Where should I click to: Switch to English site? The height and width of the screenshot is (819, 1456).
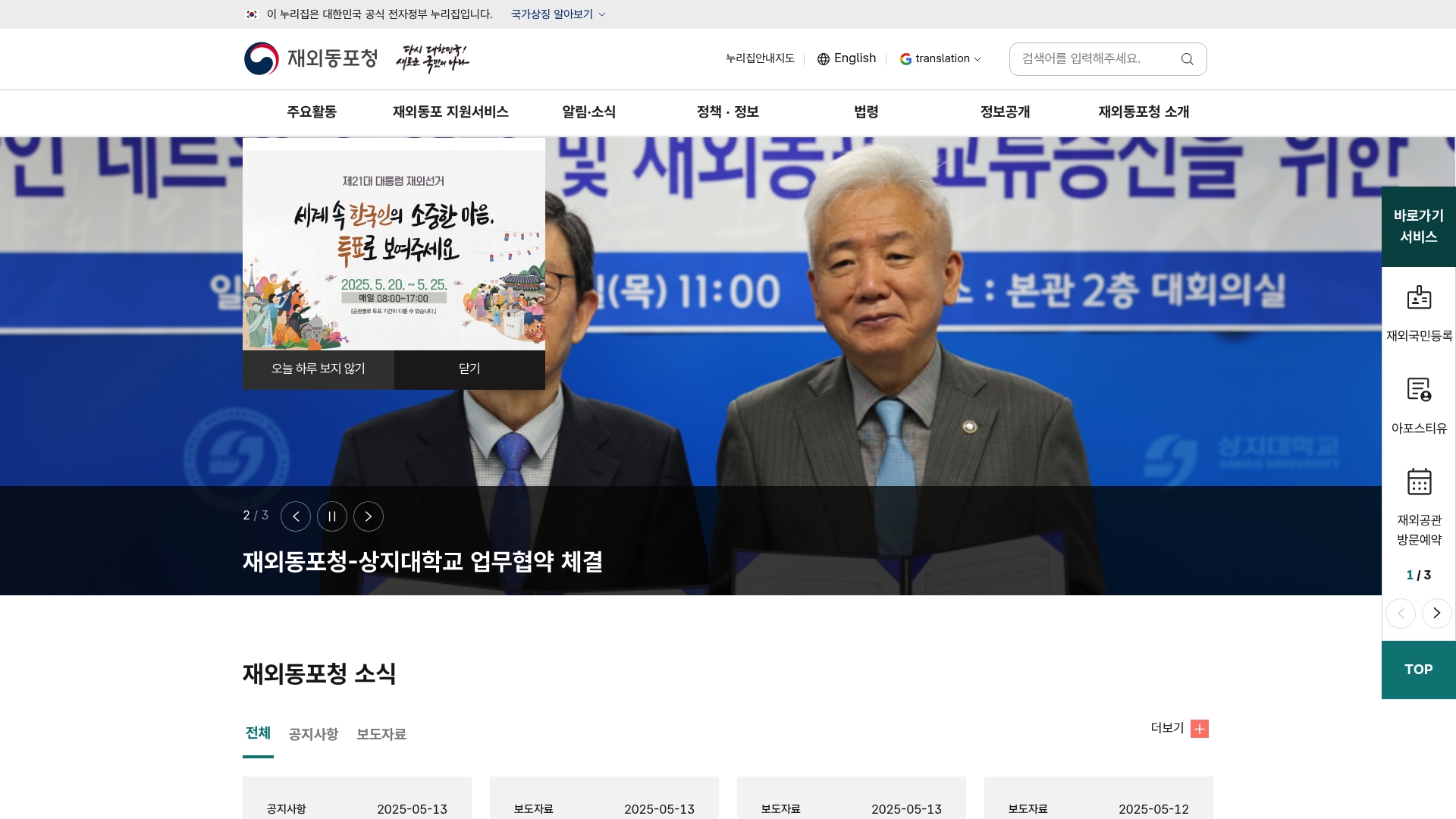coord(846,59)
